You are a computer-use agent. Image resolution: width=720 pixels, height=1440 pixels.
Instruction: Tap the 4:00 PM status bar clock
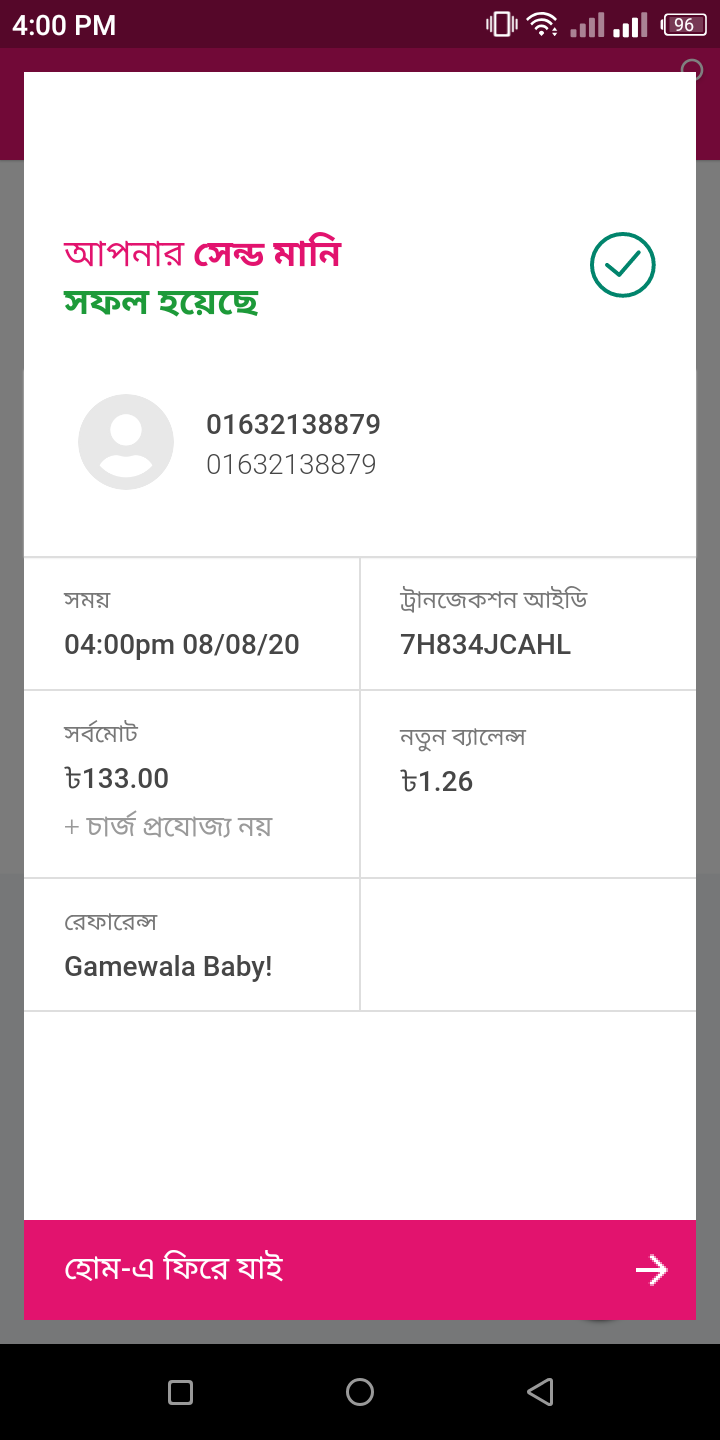(64, 25)
